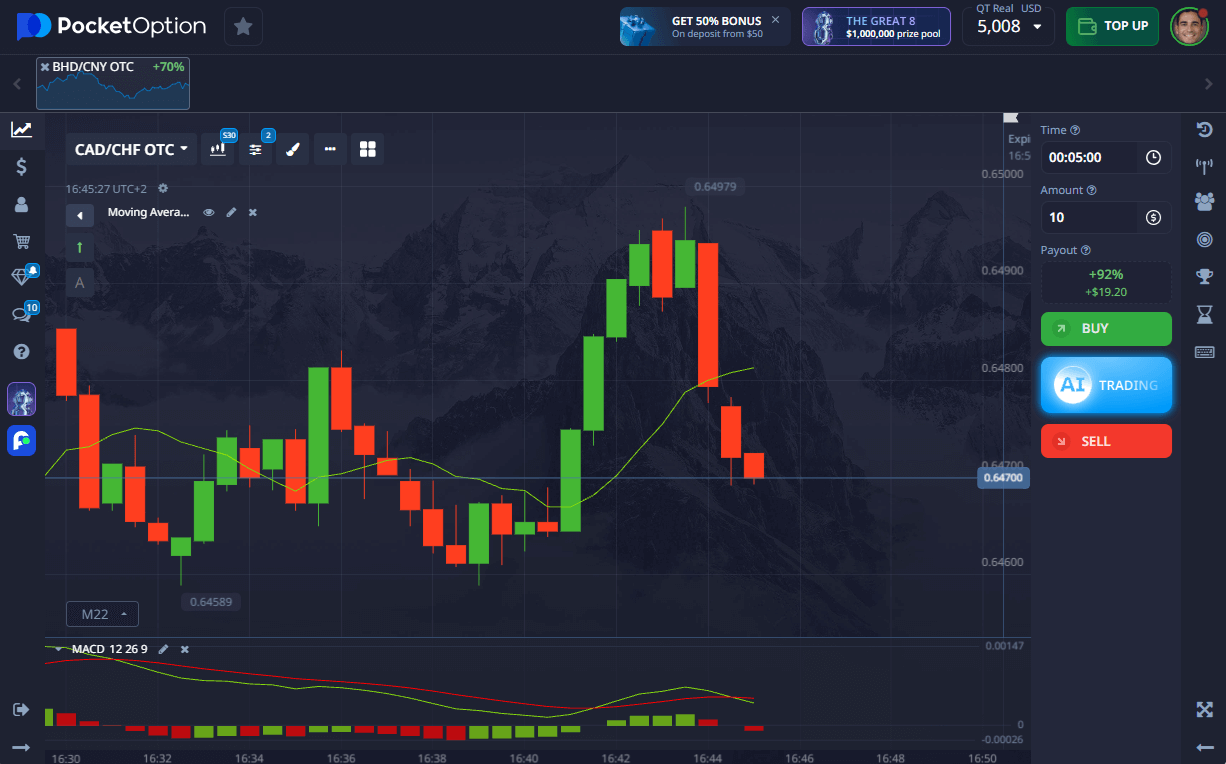Click the green BUY button
This screenshot has width=1226, height=764.
1105,328
